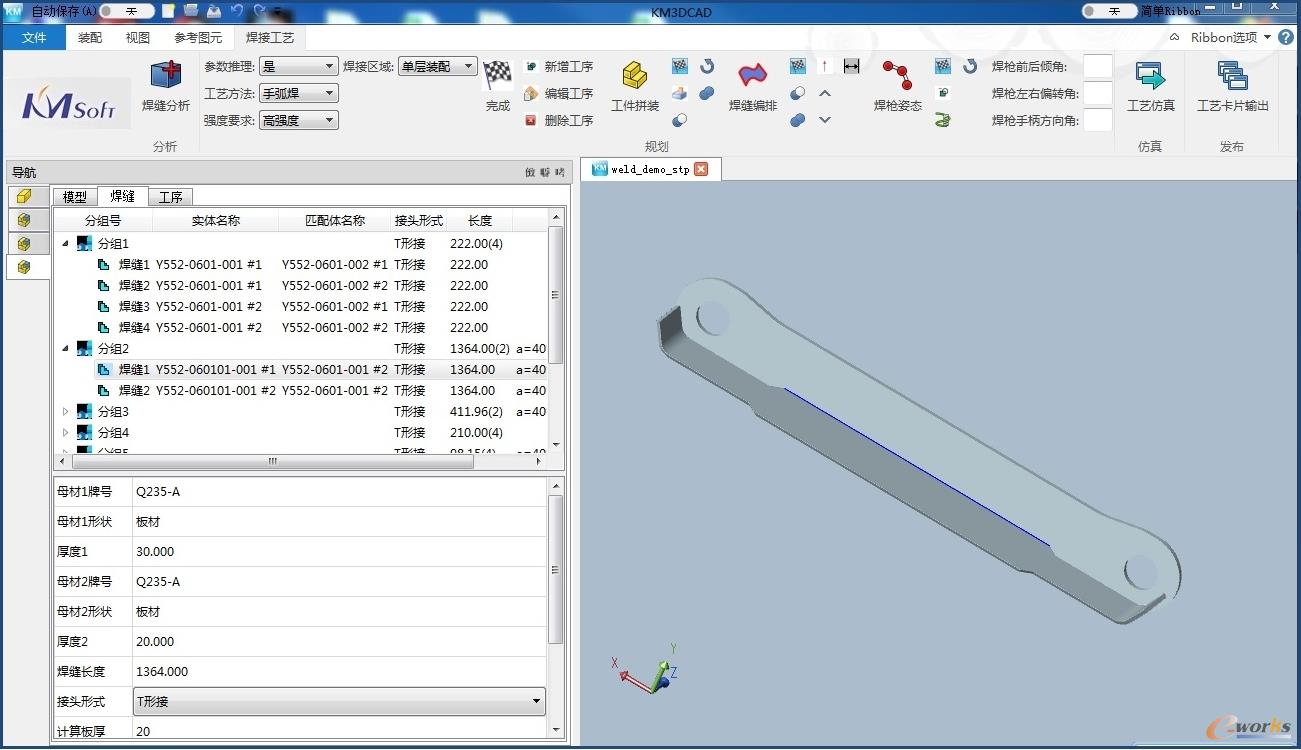Open the 焊缝编排 weld arrangement tool

tap(752, 86)
